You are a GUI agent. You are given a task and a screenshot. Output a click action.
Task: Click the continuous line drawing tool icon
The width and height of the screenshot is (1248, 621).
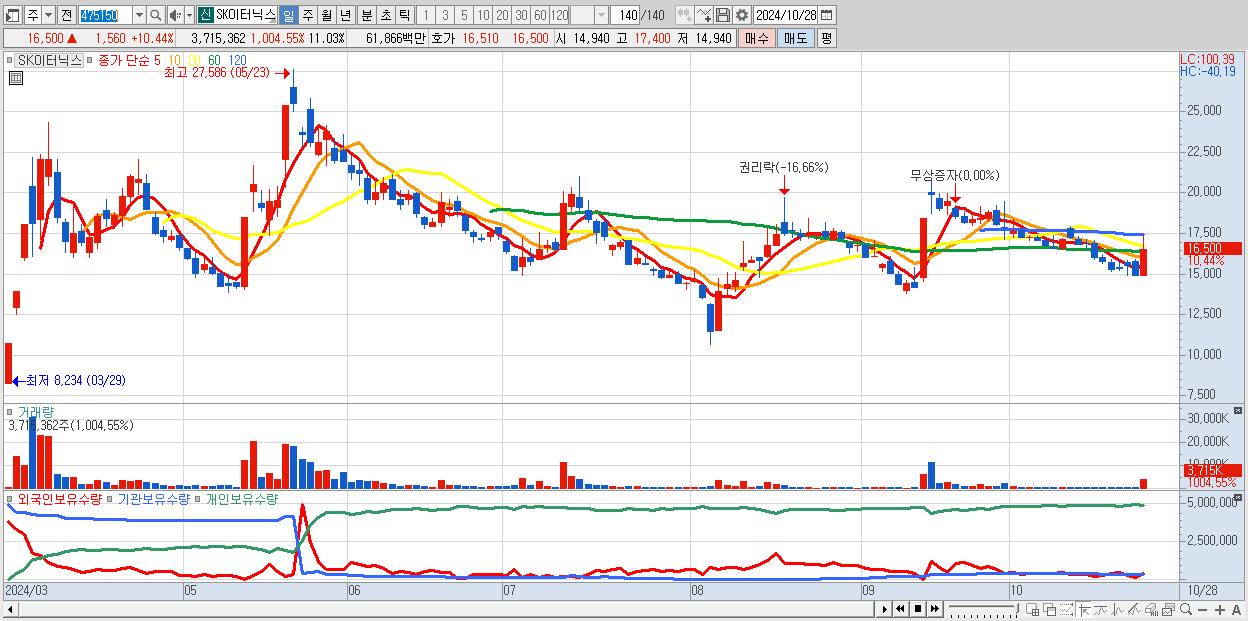pyautogui.click(x=703, y=15)
